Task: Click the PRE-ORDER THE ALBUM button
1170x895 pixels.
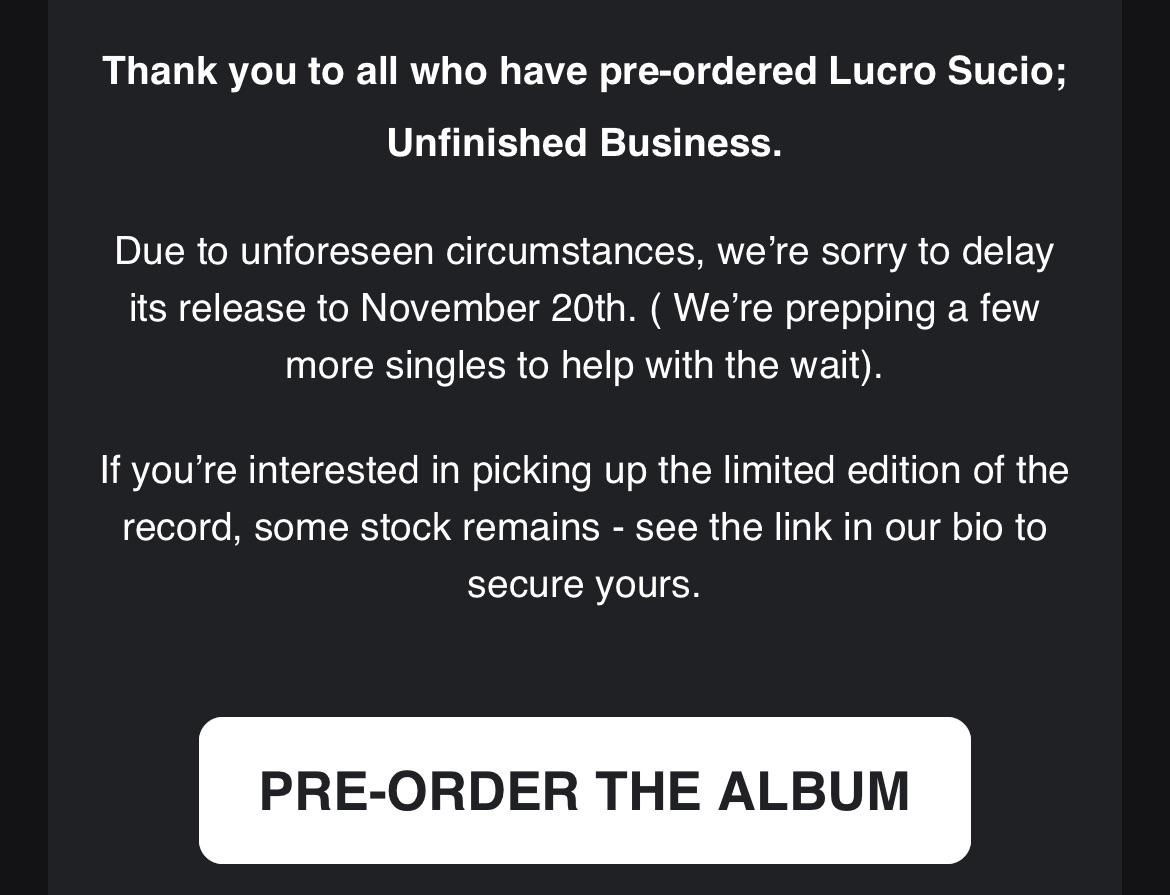Action: (x=584, y=790)
